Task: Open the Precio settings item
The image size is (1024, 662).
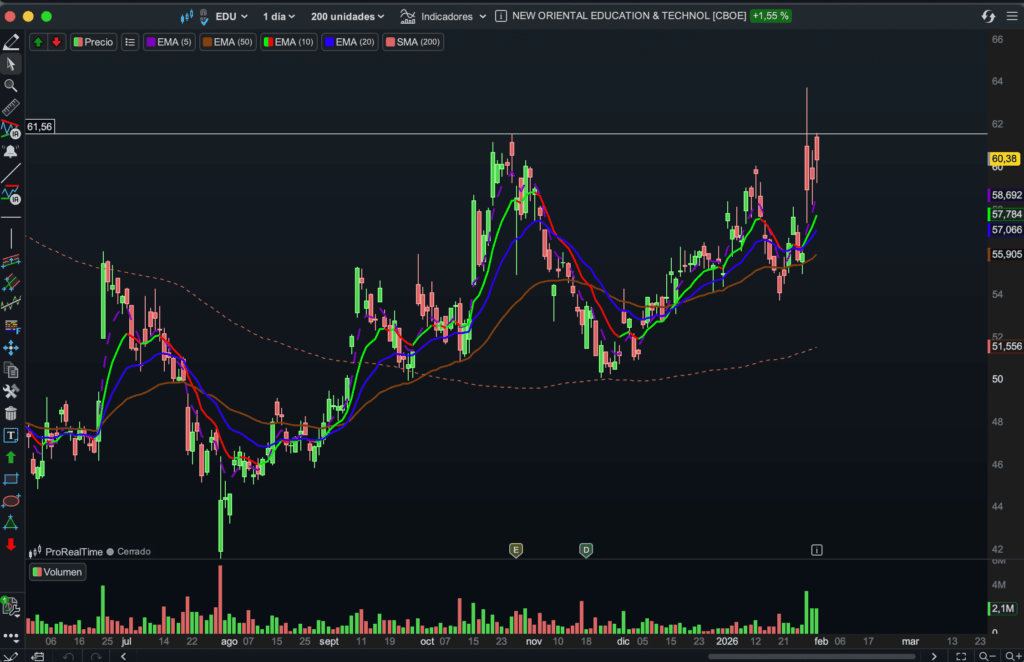Action: (x=92, y=42)
